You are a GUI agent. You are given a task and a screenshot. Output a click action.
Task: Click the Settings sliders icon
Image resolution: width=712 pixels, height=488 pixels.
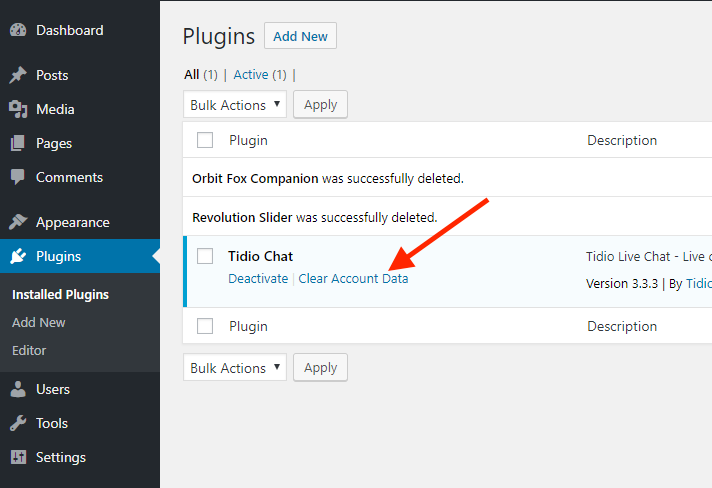pos(18,457)
